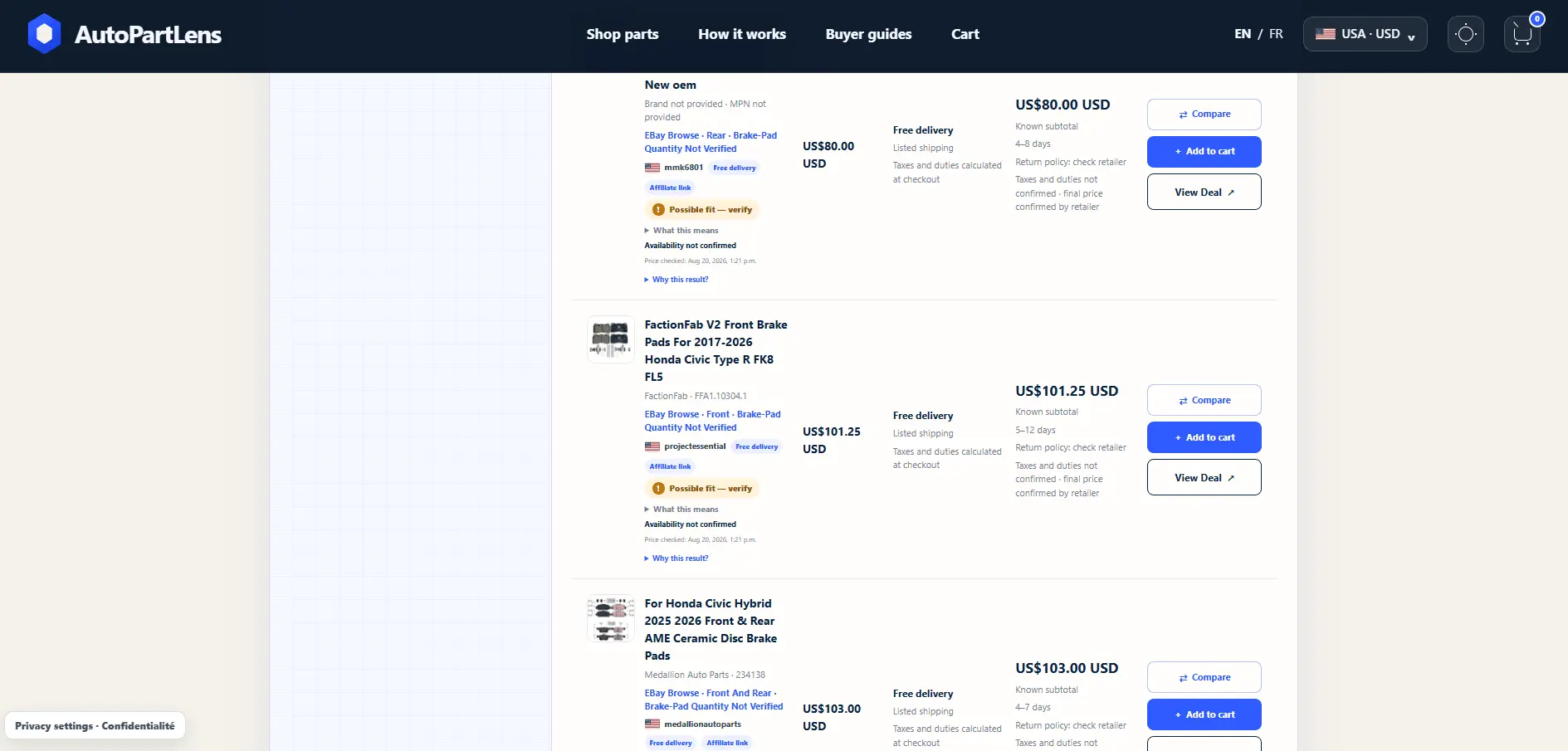This screenshot has width=1568, height=751.
Task: Click the New oem listing title
Action: point(671,85)
